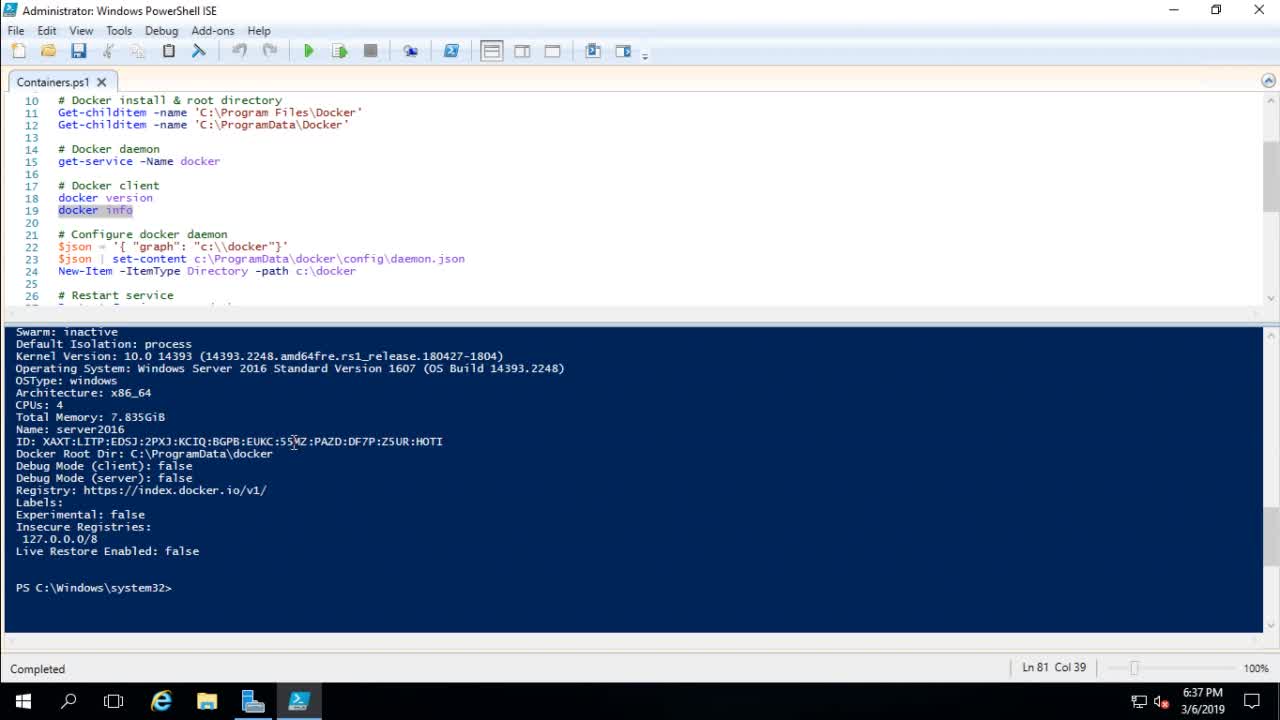Close the Containers.ps1 tab
The width and height of the screenshot is (1280, 720).
click(101, 82)
